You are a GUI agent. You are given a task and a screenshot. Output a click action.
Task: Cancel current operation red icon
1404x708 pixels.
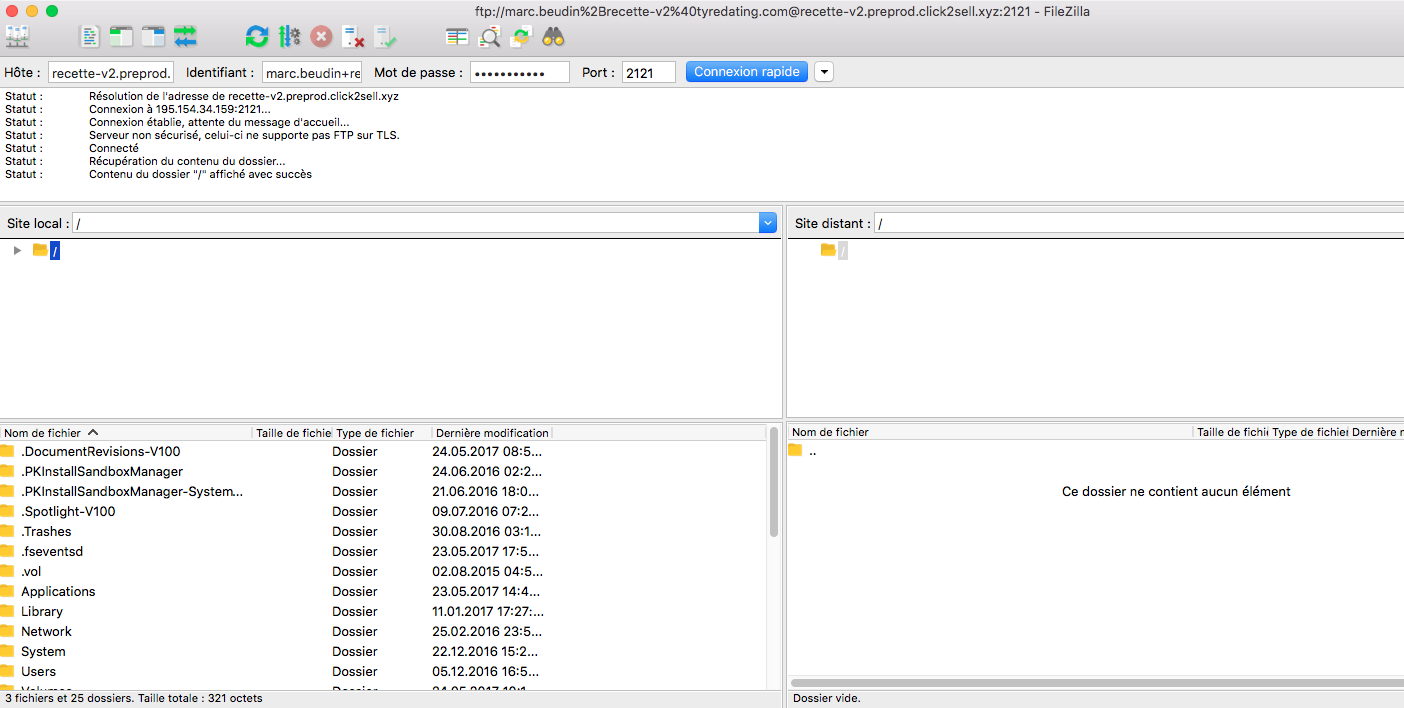click(321, 37)
